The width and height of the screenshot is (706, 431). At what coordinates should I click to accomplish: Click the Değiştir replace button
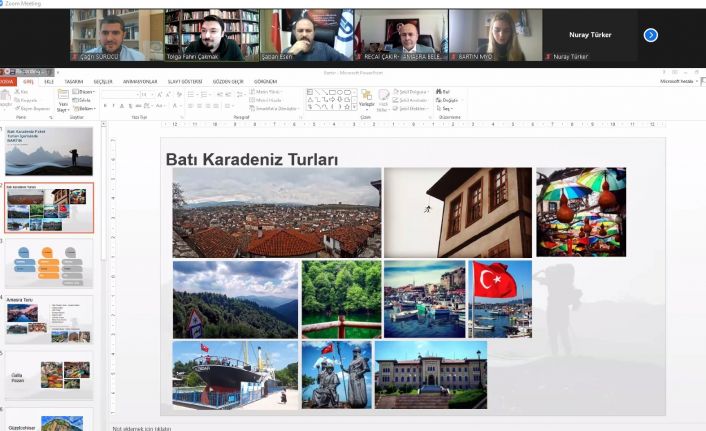coord(448,100)
